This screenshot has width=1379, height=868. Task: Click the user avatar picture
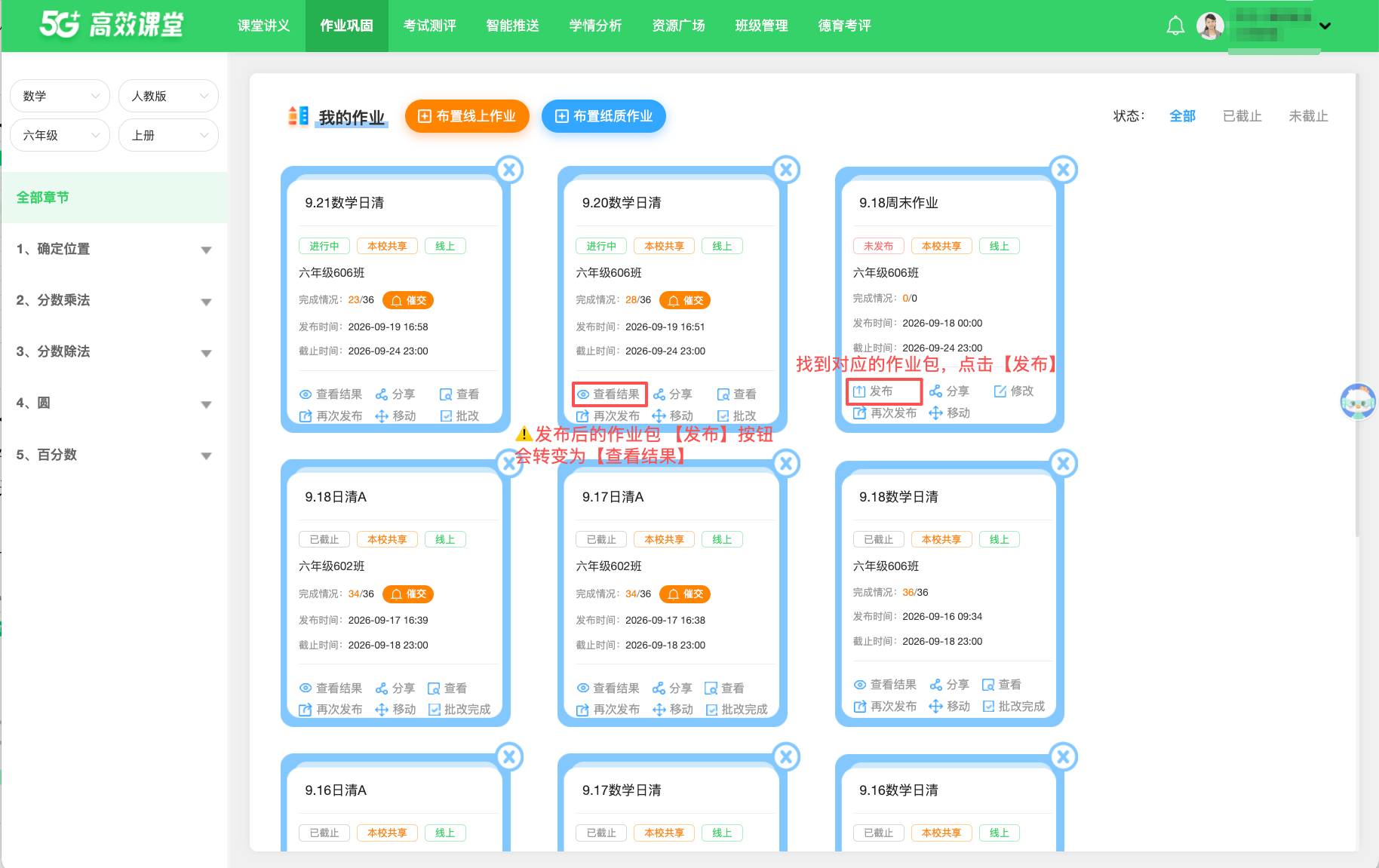pos(1210,26)
